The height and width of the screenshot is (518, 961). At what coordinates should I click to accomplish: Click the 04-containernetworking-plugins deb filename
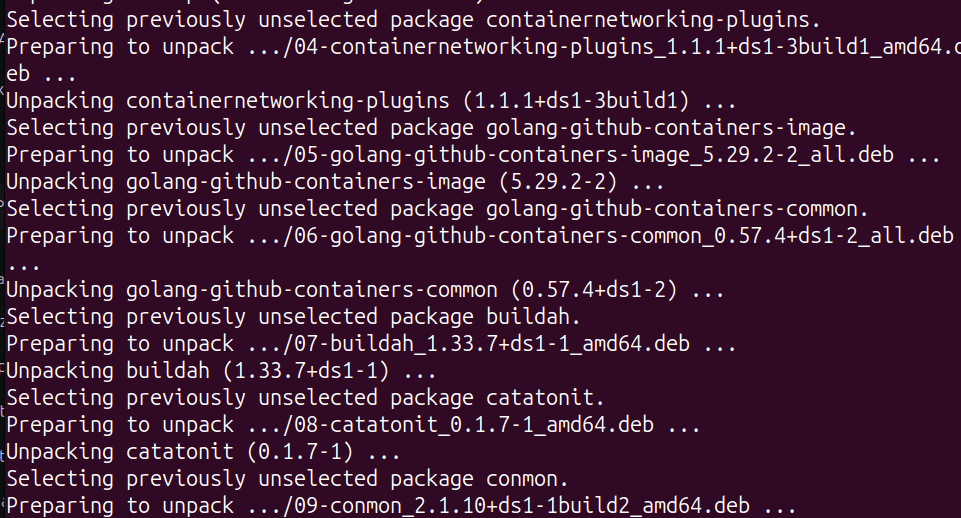(x=620, y=47)
